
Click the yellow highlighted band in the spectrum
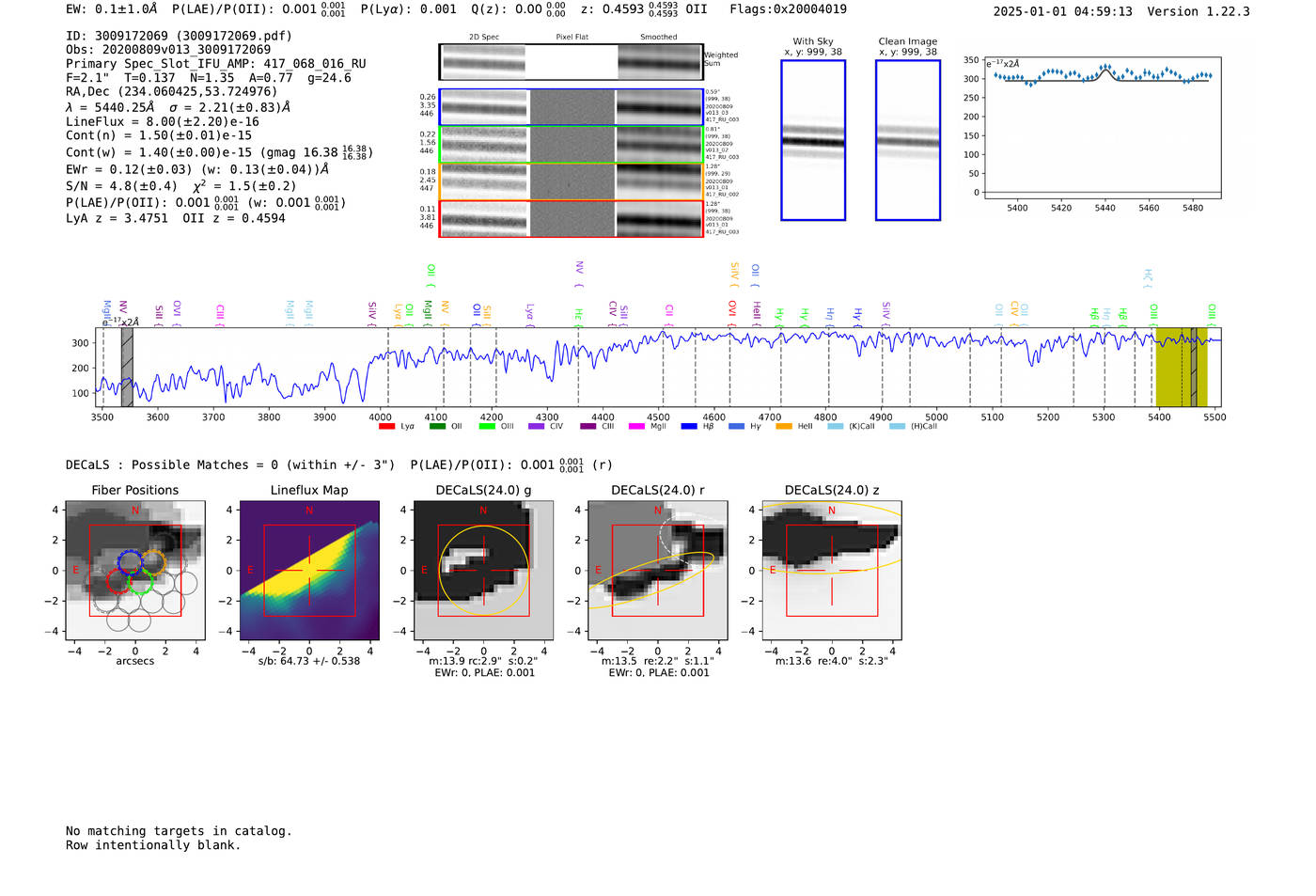(x=1182, y=367)
